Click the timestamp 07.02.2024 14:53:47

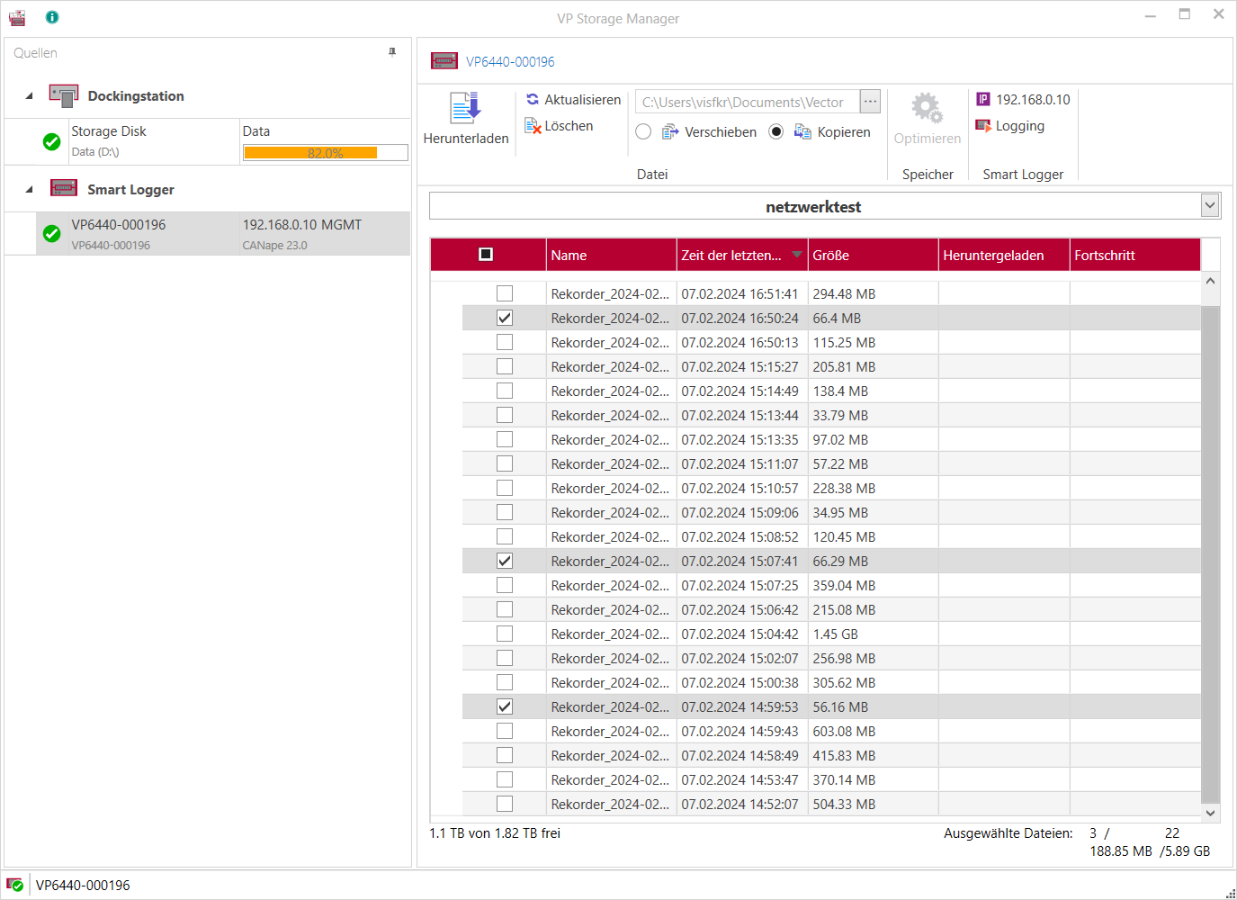(740, 780)
